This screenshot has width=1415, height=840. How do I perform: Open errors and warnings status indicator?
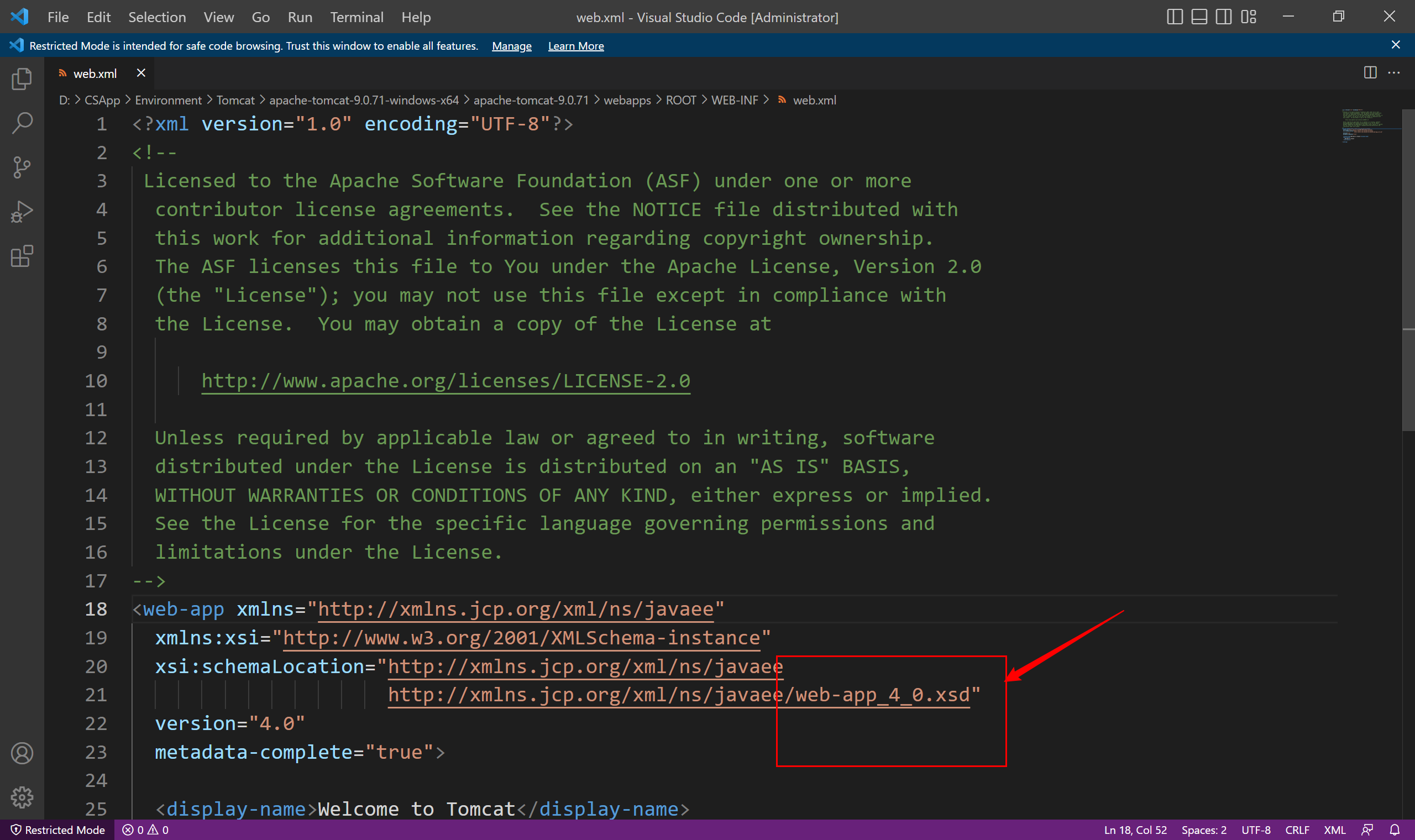point(146,830)
